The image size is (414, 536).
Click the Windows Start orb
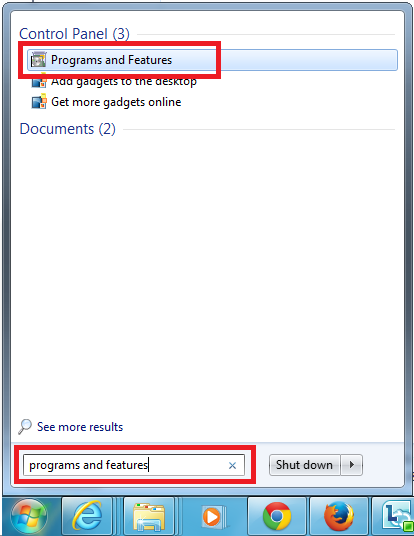click(x=29, y=516)
